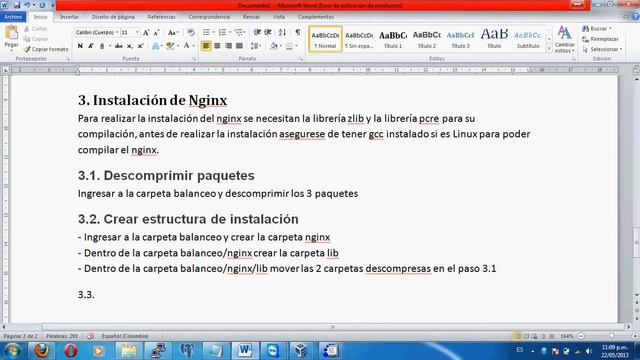This screenshot has width=640, height=360.
Task: Click the save icon in quick access toolbar
Action: pos(17,5)
